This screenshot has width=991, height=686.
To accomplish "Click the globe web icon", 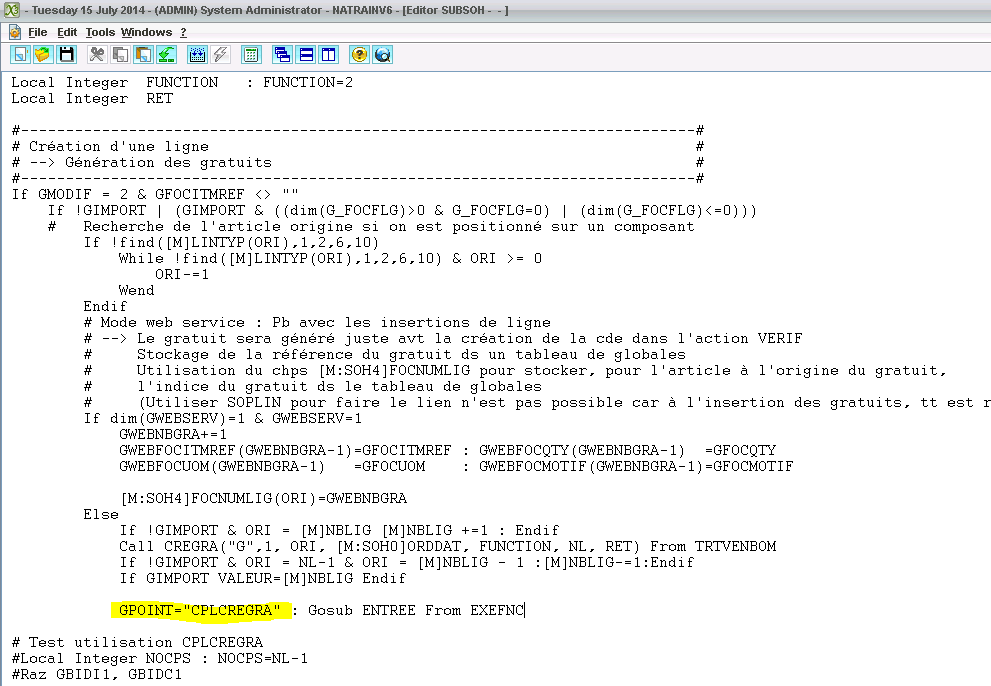I will [x=382, y=54].
